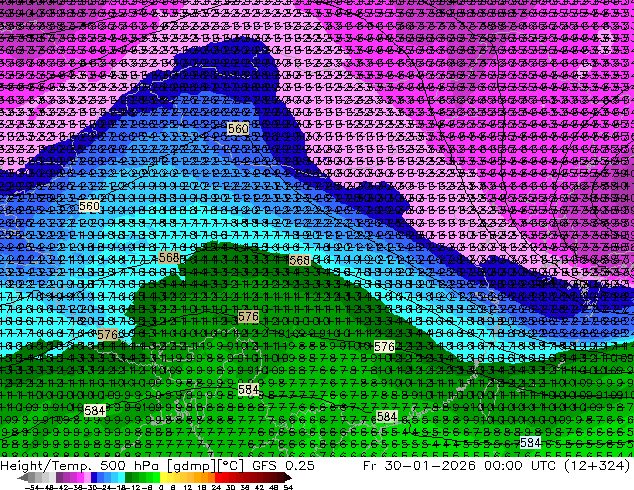
Task: Click the 'Fr' weekday abbreviation
Action: coord(370,466)
